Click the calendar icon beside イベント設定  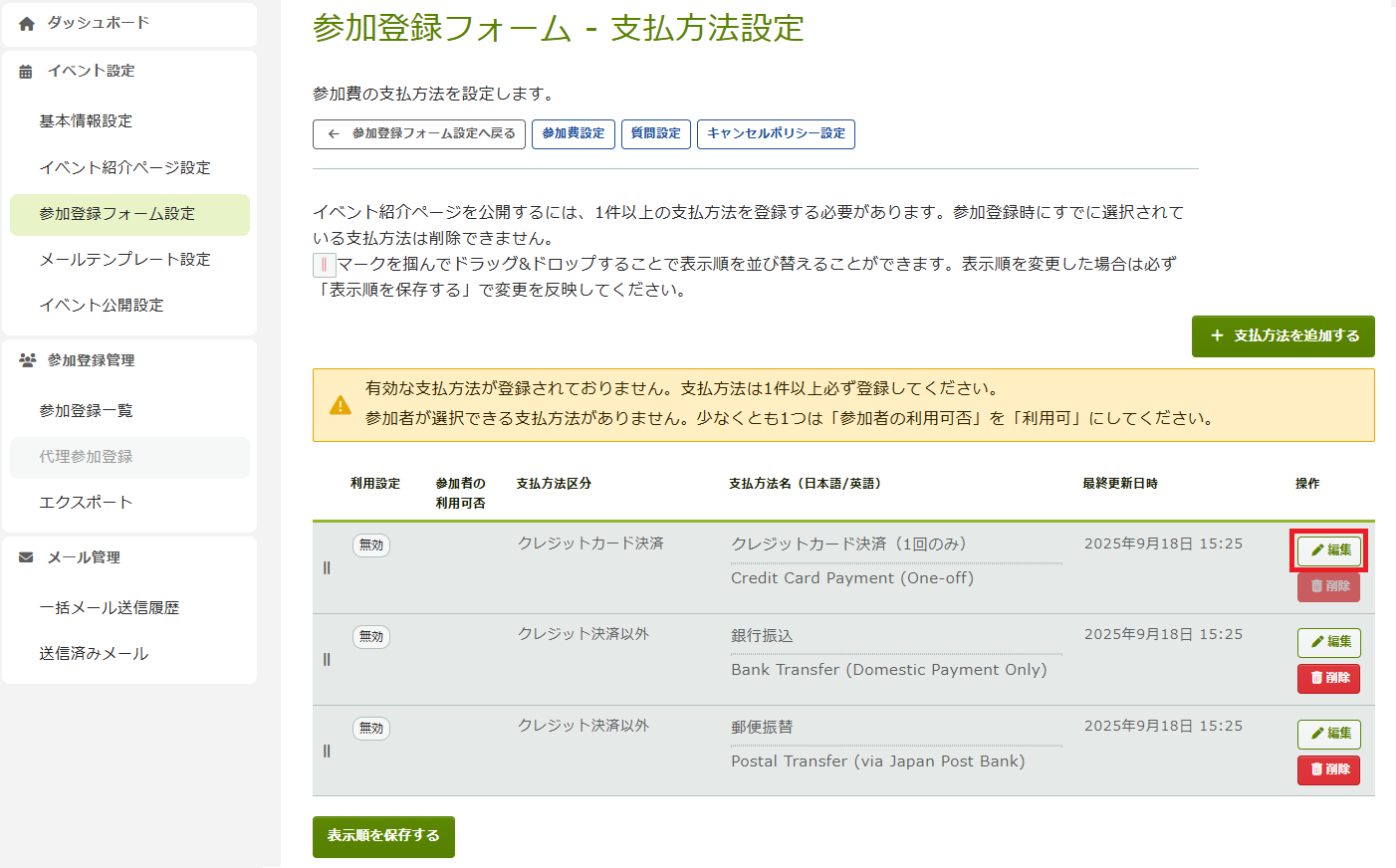pyautogui.click(x=26, y=72)
